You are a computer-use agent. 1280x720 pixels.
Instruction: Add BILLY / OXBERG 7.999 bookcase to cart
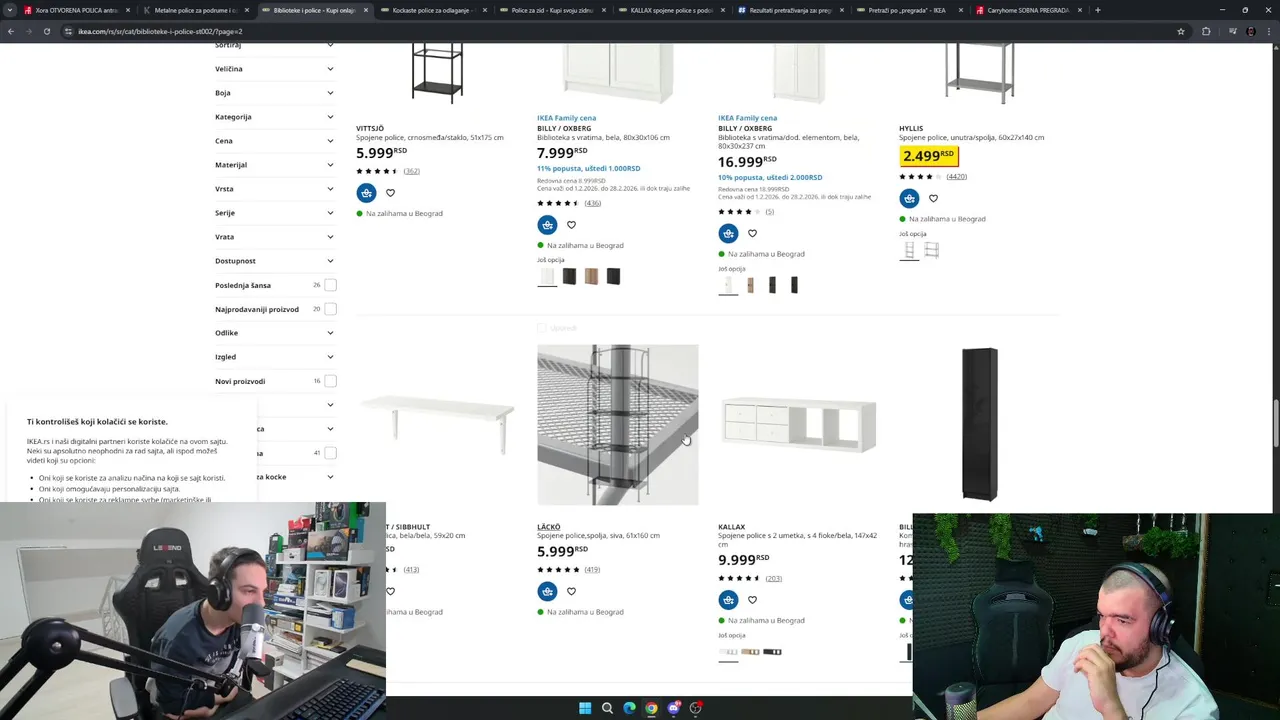[x=547, y=225]
